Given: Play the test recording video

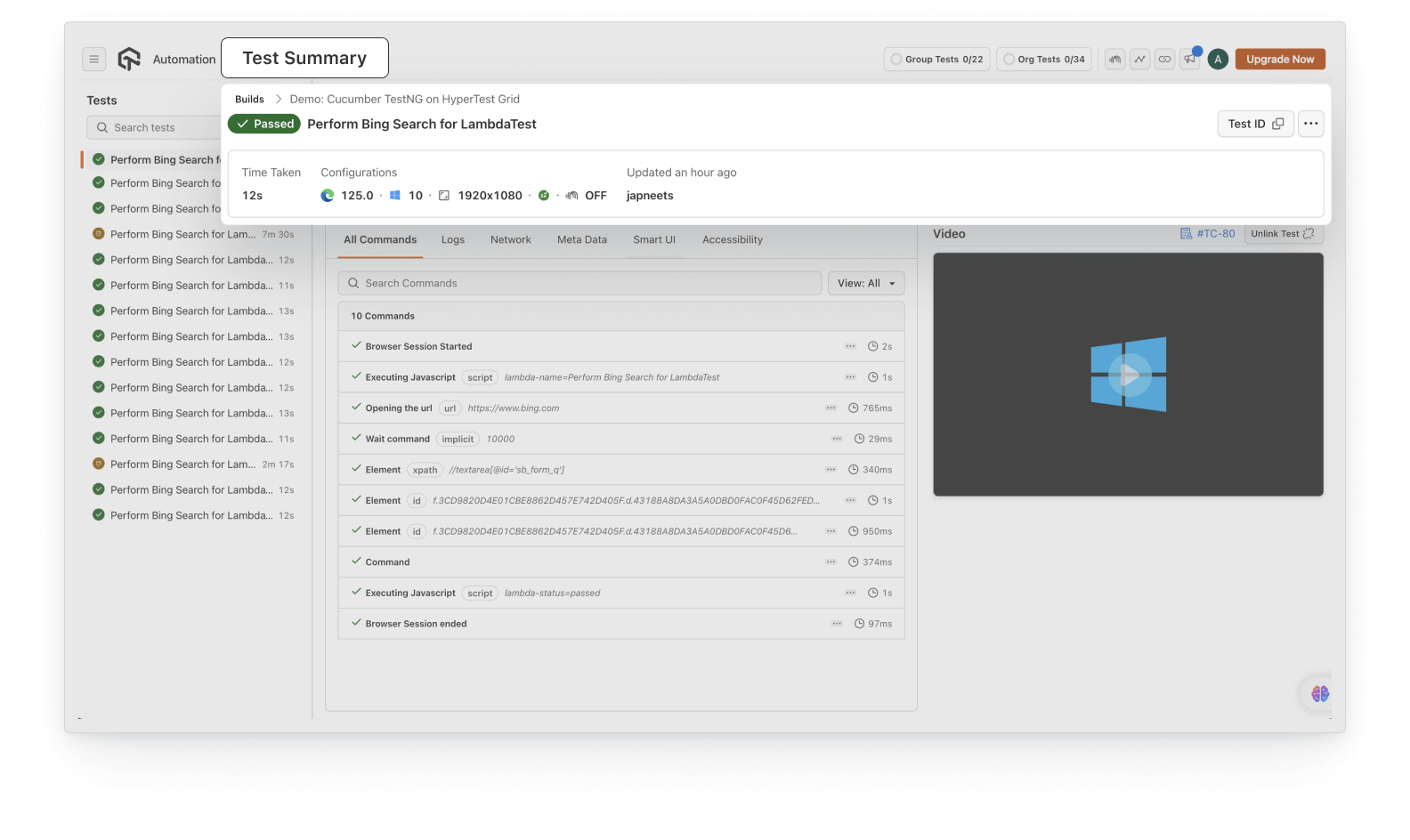Looking at the screenshot, I should pos(1129,375).
